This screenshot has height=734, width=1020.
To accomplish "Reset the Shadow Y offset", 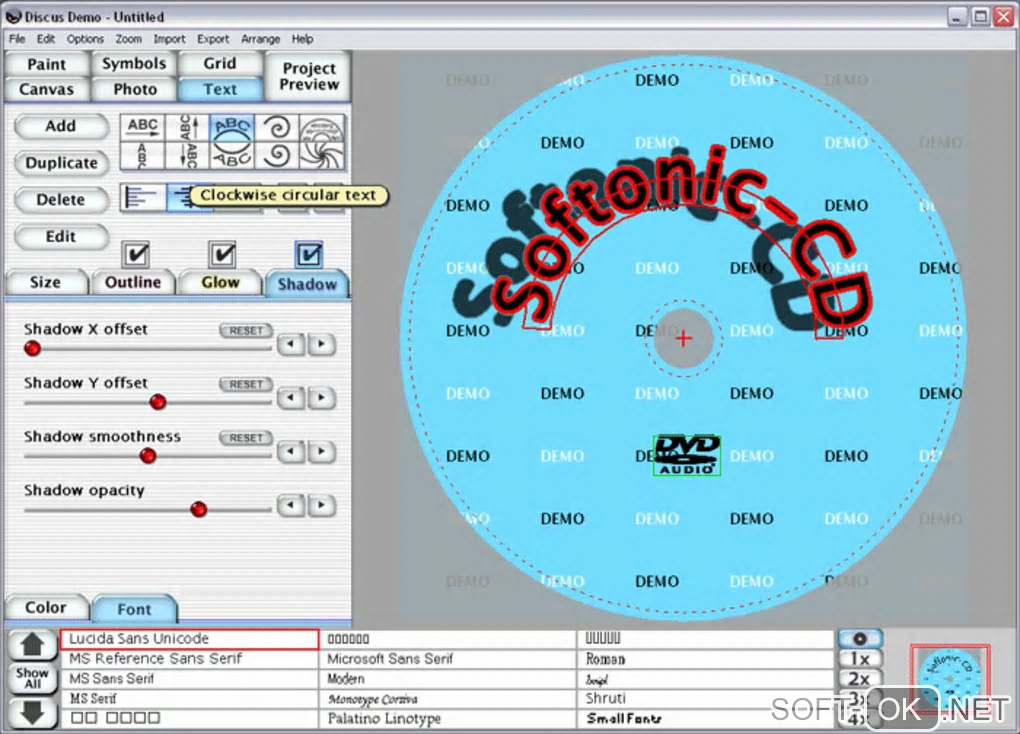I will click(x=245, y=385).
